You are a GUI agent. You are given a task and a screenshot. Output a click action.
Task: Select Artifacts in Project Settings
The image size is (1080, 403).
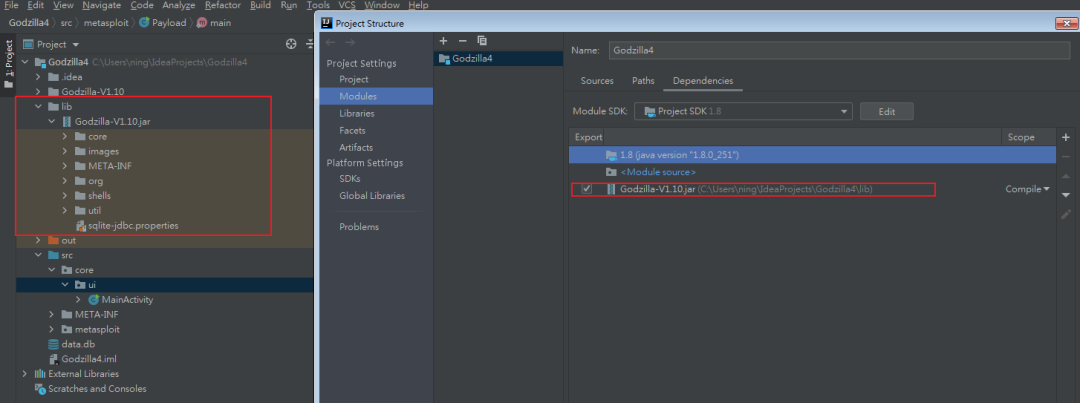click(355, 147)
